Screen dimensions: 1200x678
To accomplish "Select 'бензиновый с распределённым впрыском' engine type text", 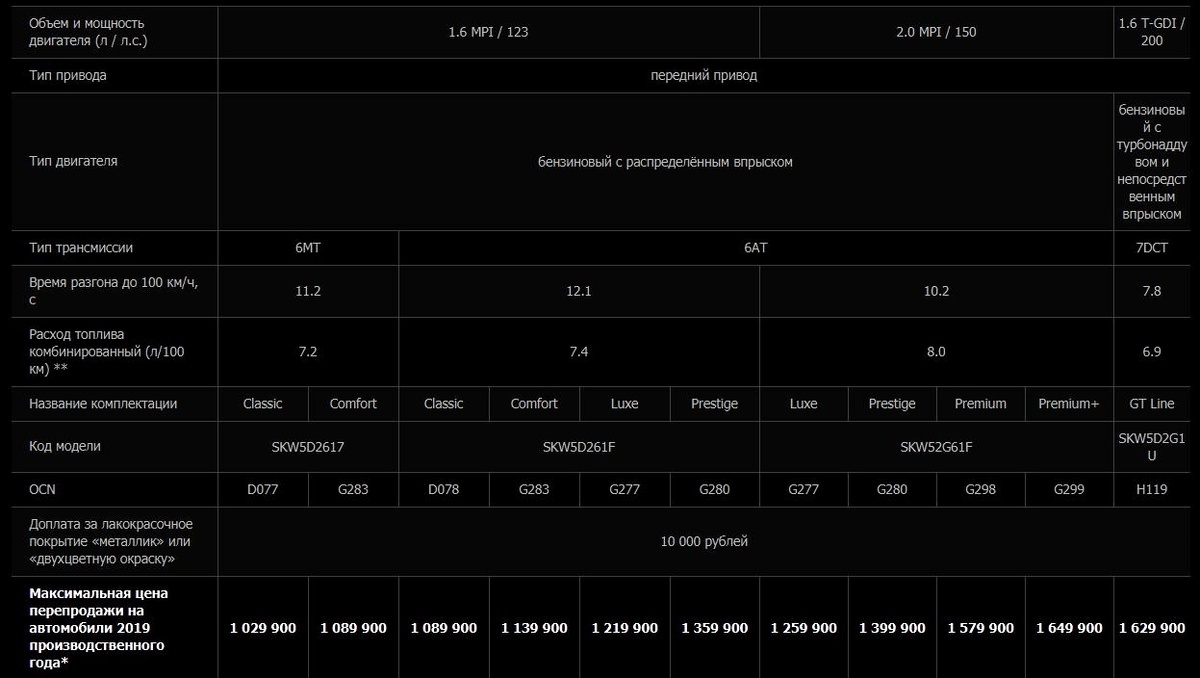I will coord(665,162).
